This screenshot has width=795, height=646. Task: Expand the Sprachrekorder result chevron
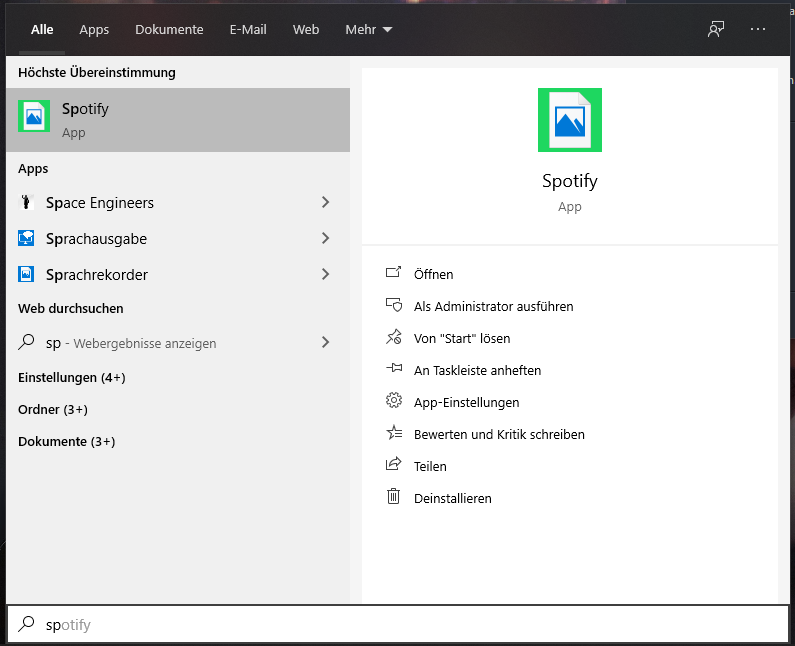pyautogui.click(x=325, y=274)
